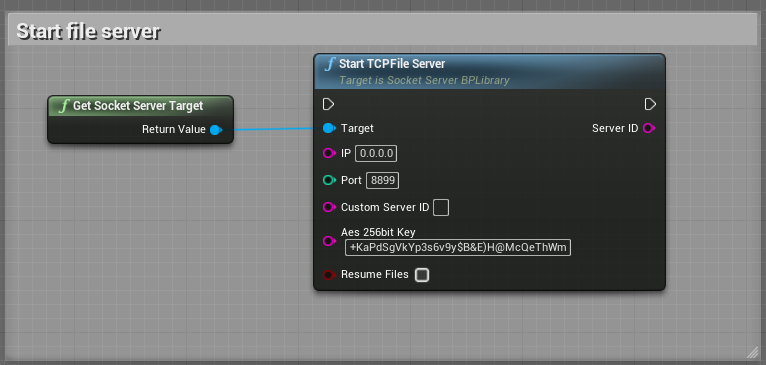Click the Aes 256bit Key text field
766x365 pixels.
point(458,248)
